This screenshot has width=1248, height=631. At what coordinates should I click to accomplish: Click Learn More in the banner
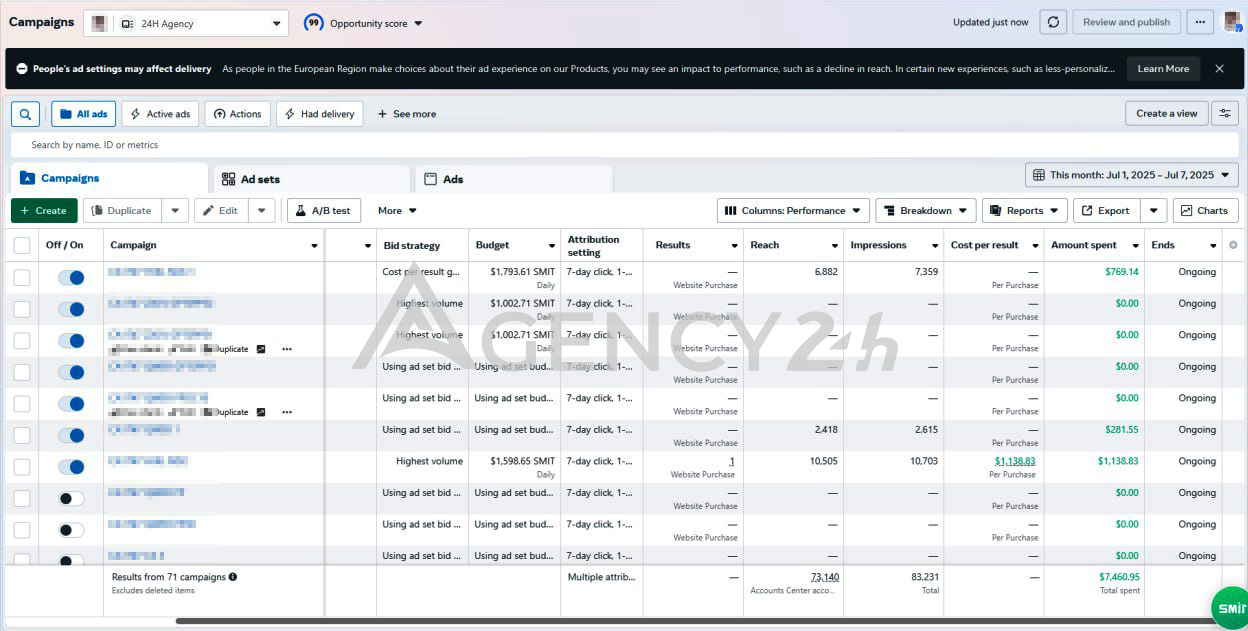(1163, 69)
